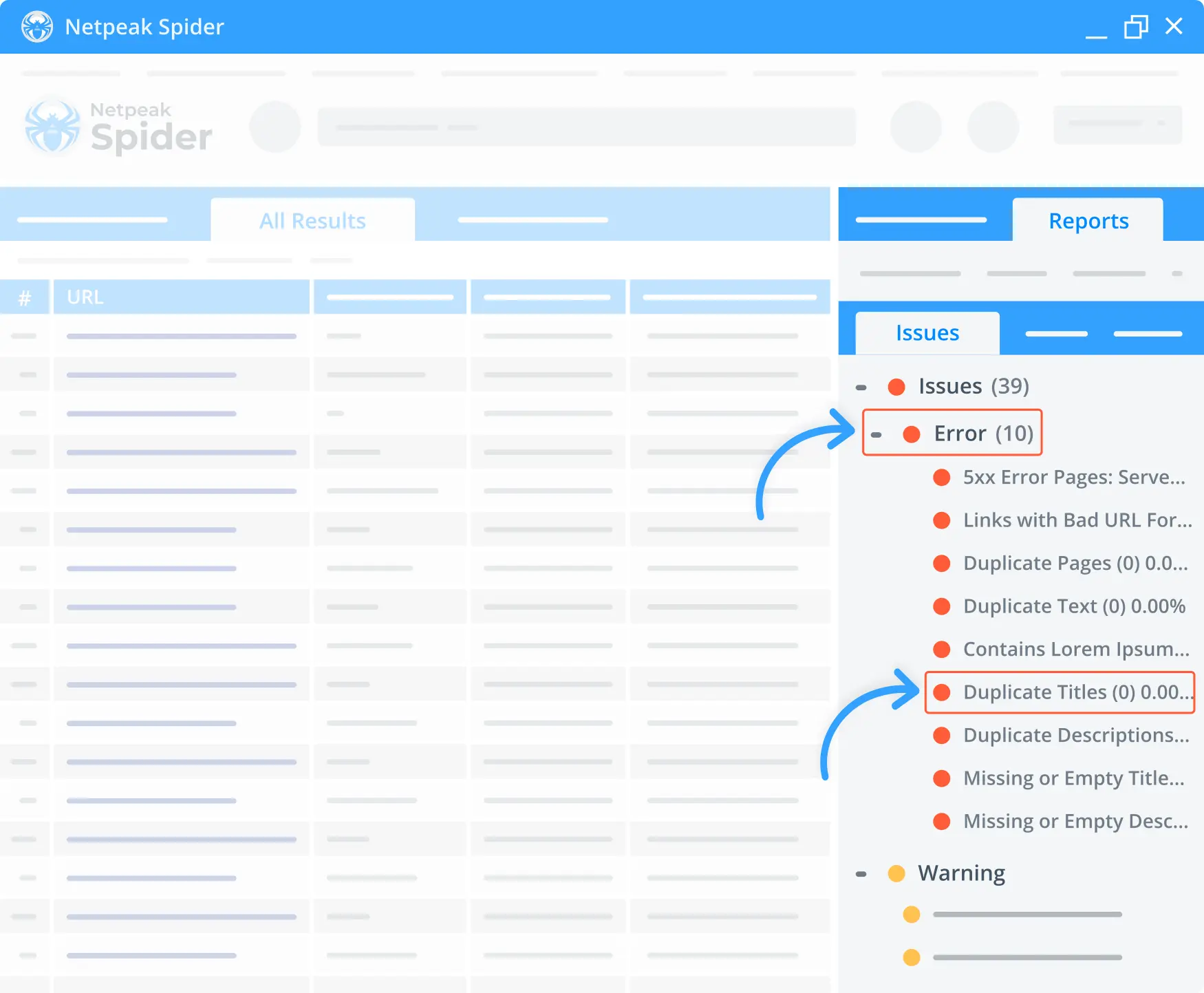This screenshot has height=993, width=1204.
Task: Click the URL column header
Action: 182,297
